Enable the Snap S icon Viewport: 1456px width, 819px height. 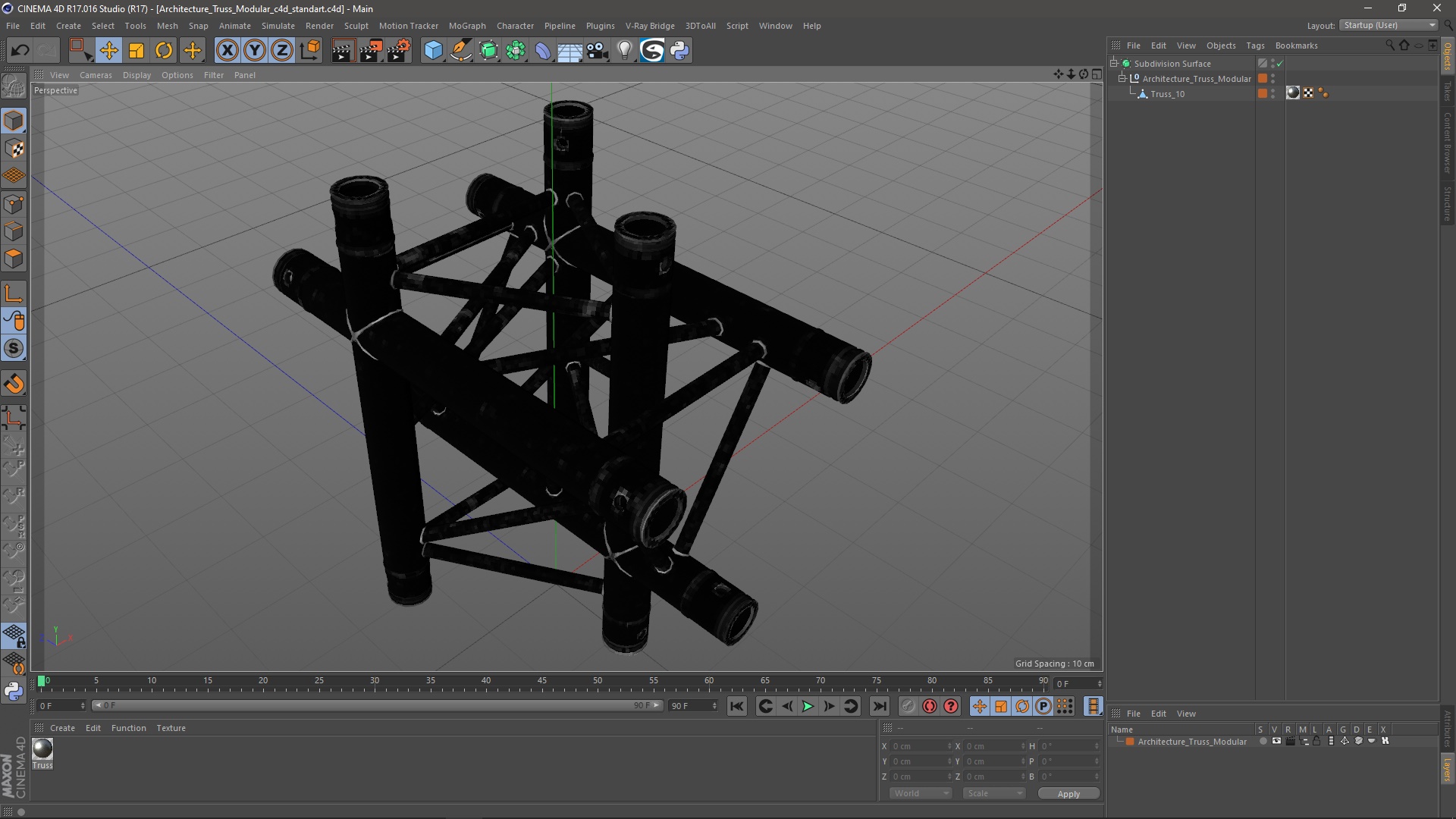point(14,348)
